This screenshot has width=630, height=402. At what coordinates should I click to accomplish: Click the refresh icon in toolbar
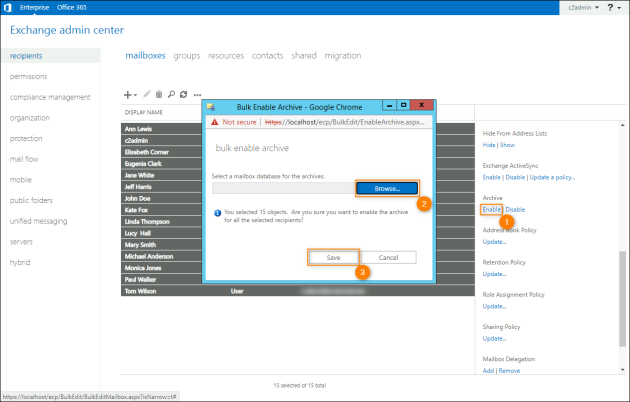[x=184, y=94]
